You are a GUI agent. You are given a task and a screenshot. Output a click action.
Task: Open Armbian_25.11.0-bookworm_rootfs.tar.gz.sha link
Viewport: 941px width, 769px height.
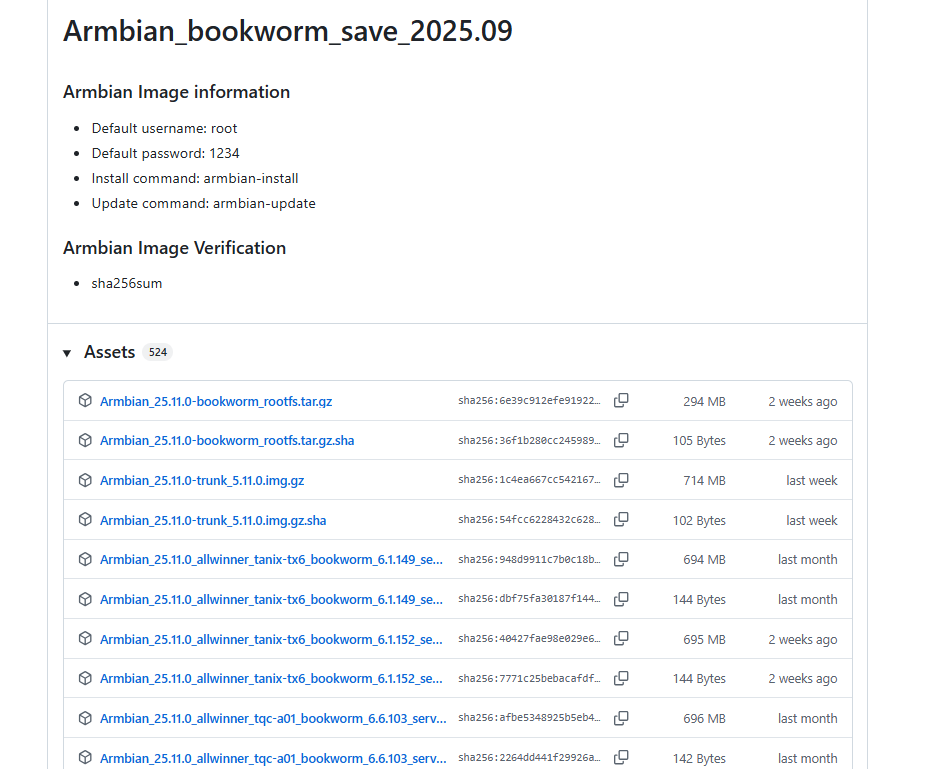pyautogui.click(x=227, y=441)
